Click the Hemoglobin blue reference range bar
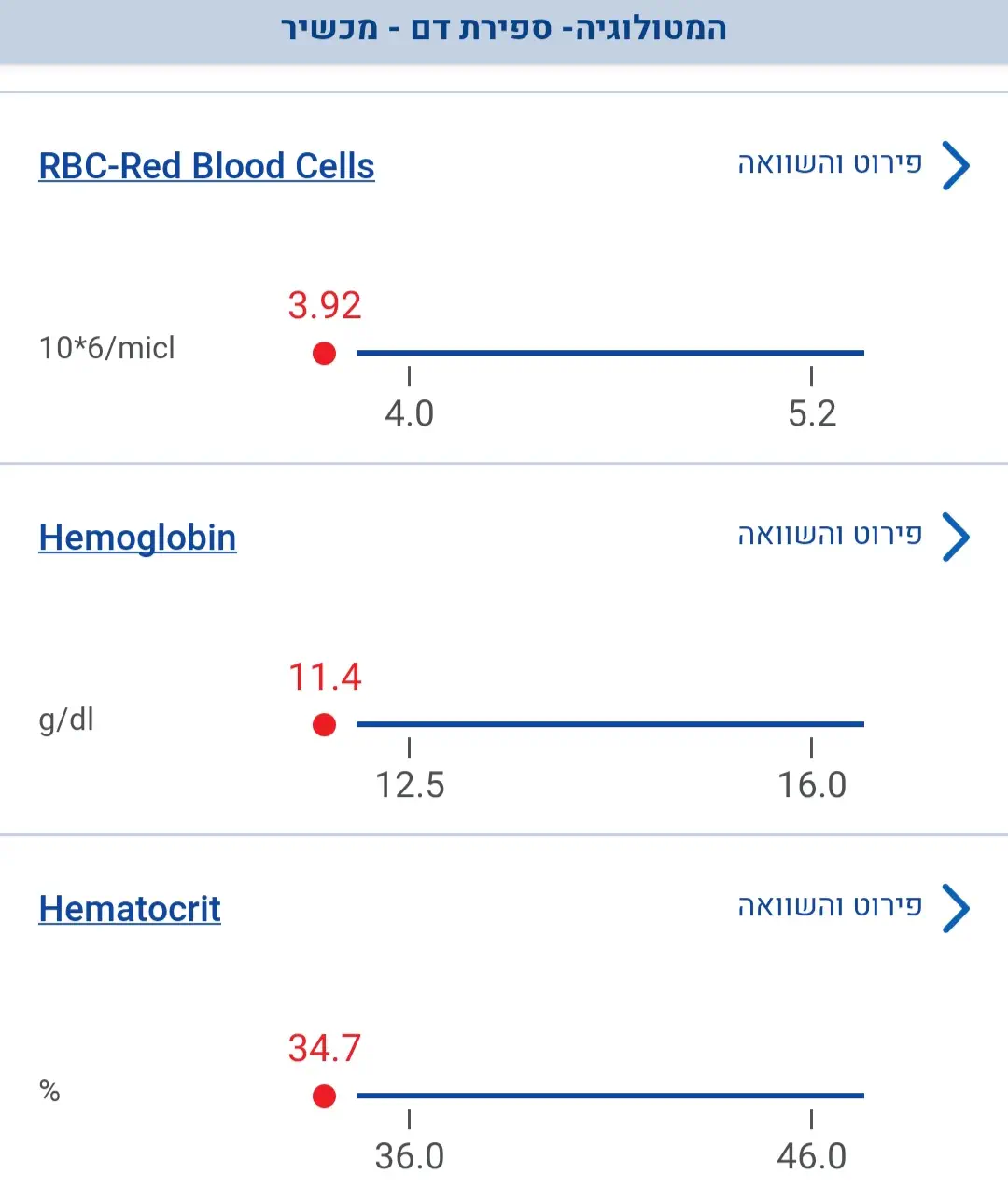Screen dimensions: 1008x1202 [609, 724]
